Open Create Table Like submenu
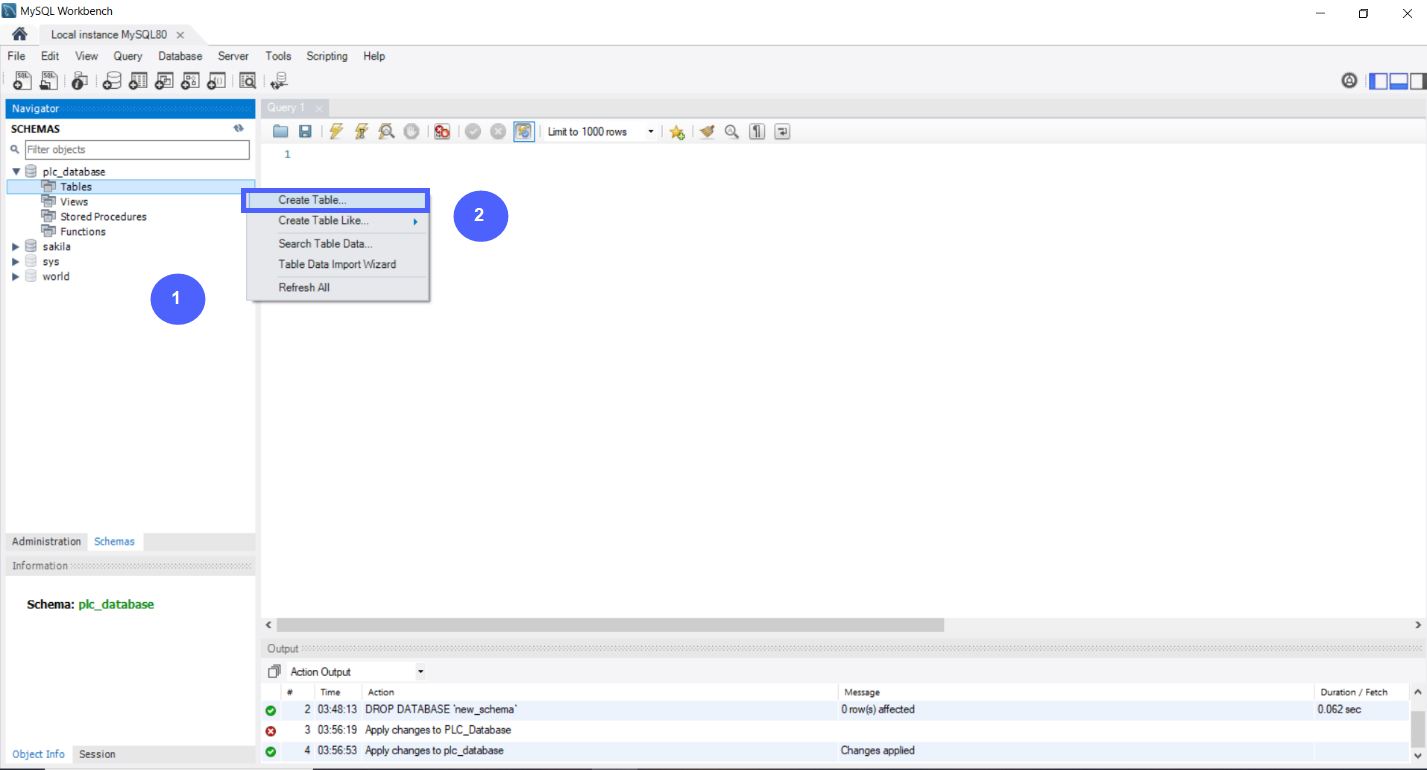1427x770 pixels. [x=338, y=221]
